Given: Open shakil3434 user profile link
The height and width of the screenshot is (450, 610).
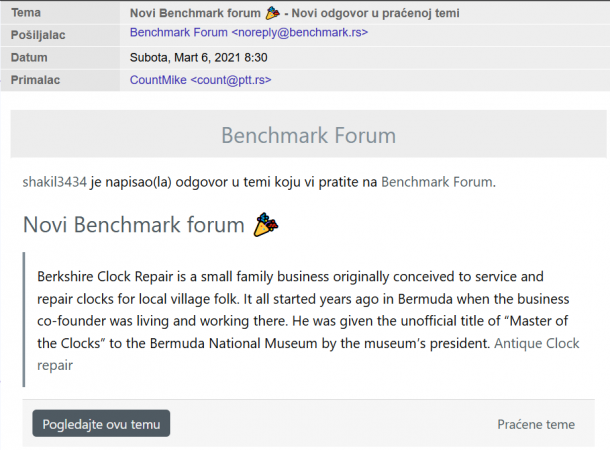Looking at the screenshot, I should click(54, 182).
